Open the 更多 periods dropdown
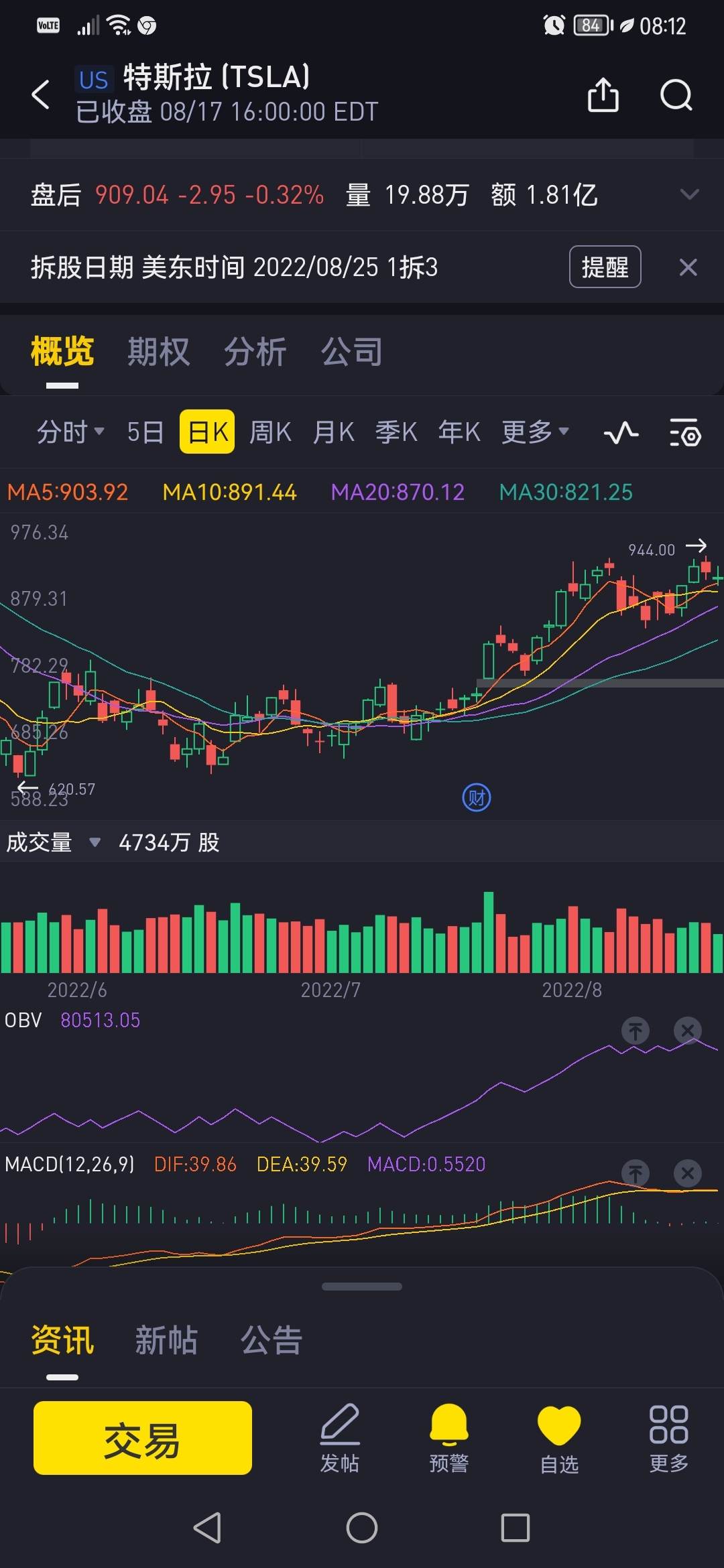The image size is (724, 1568). pos(535,432)
